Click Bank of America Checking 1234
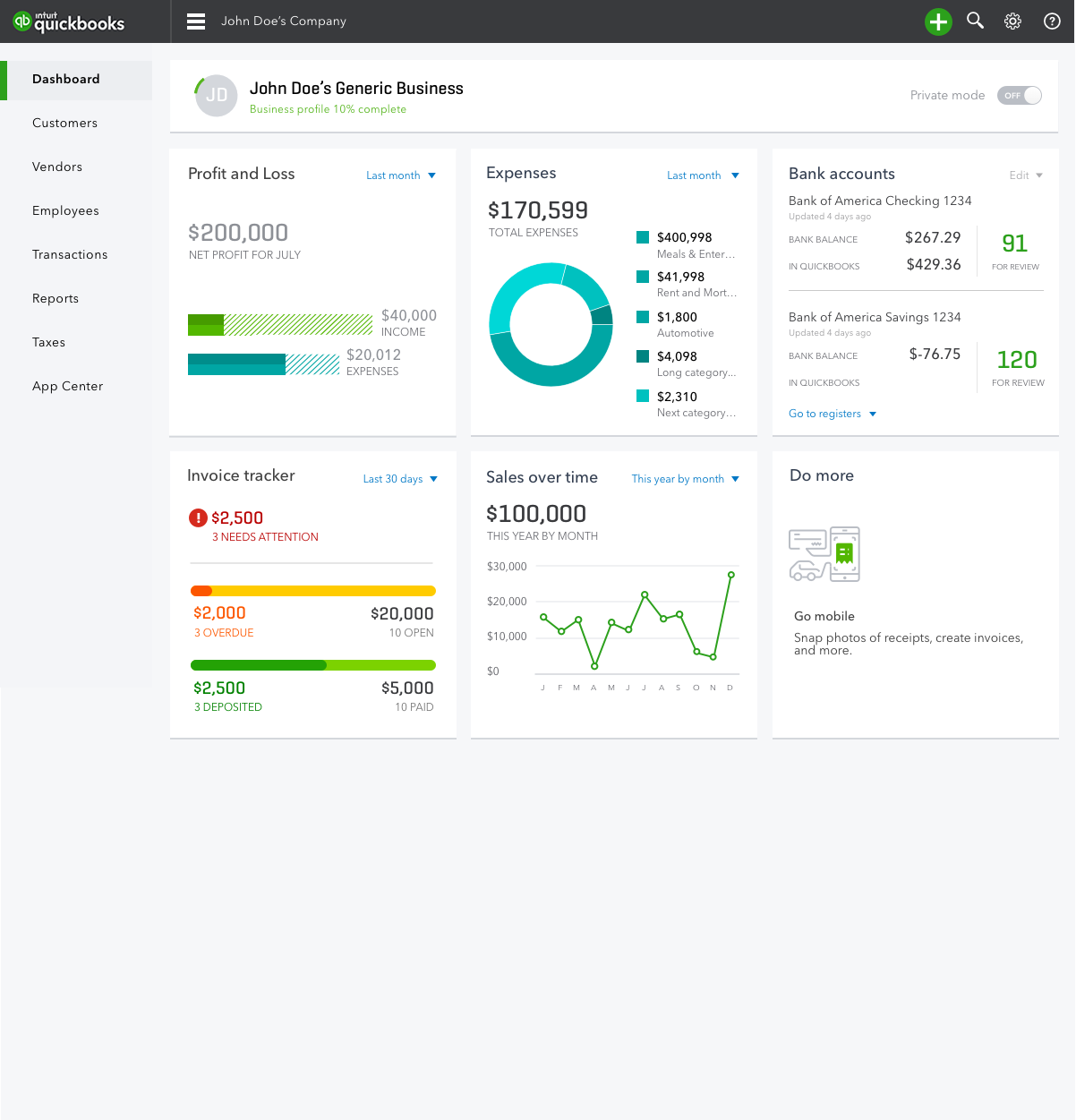Screen dimensions: 1076x1120 (880, 201)
